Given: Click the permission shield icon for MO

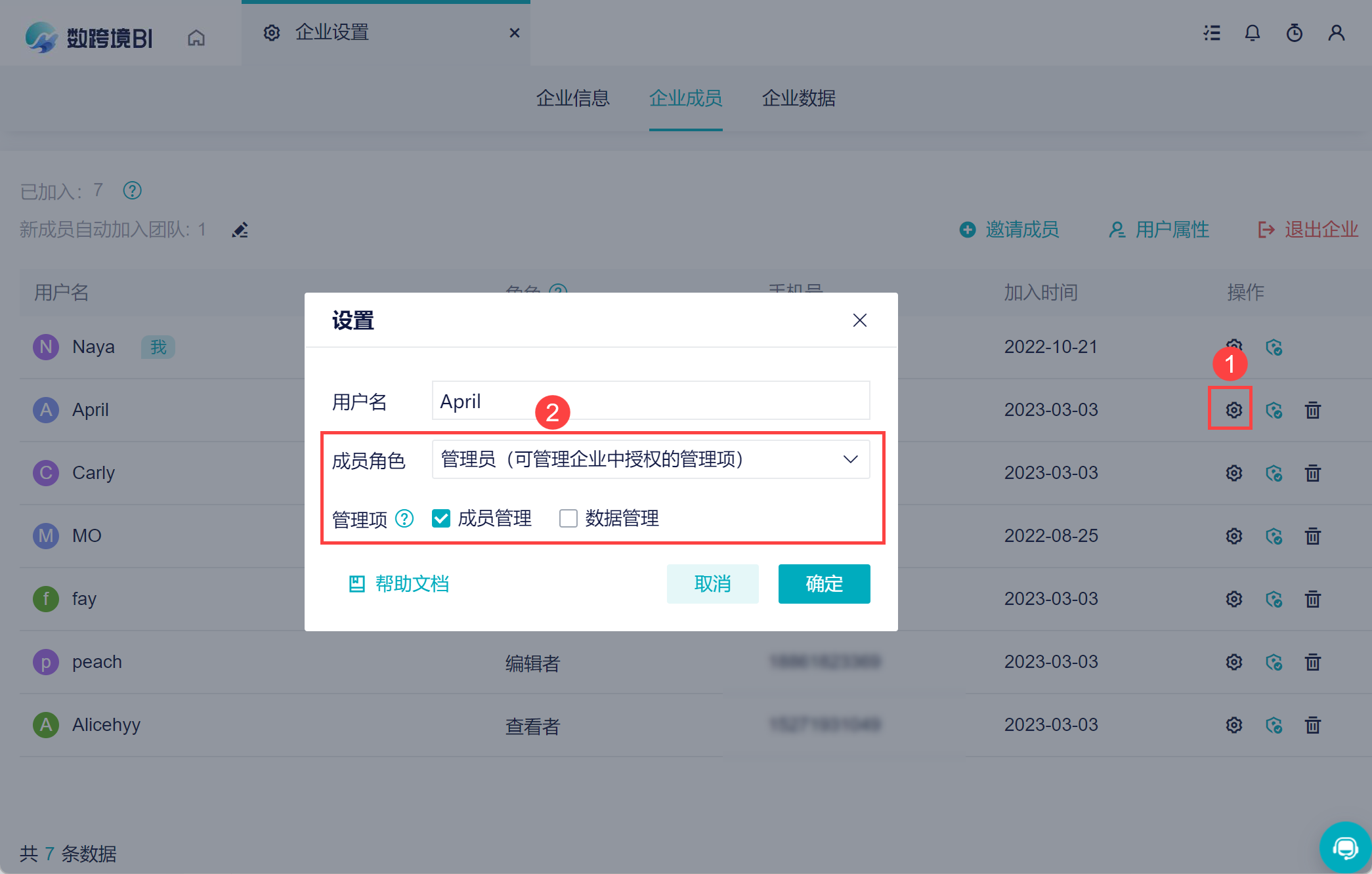Looking at the screenshot, I should point(1274,536).
